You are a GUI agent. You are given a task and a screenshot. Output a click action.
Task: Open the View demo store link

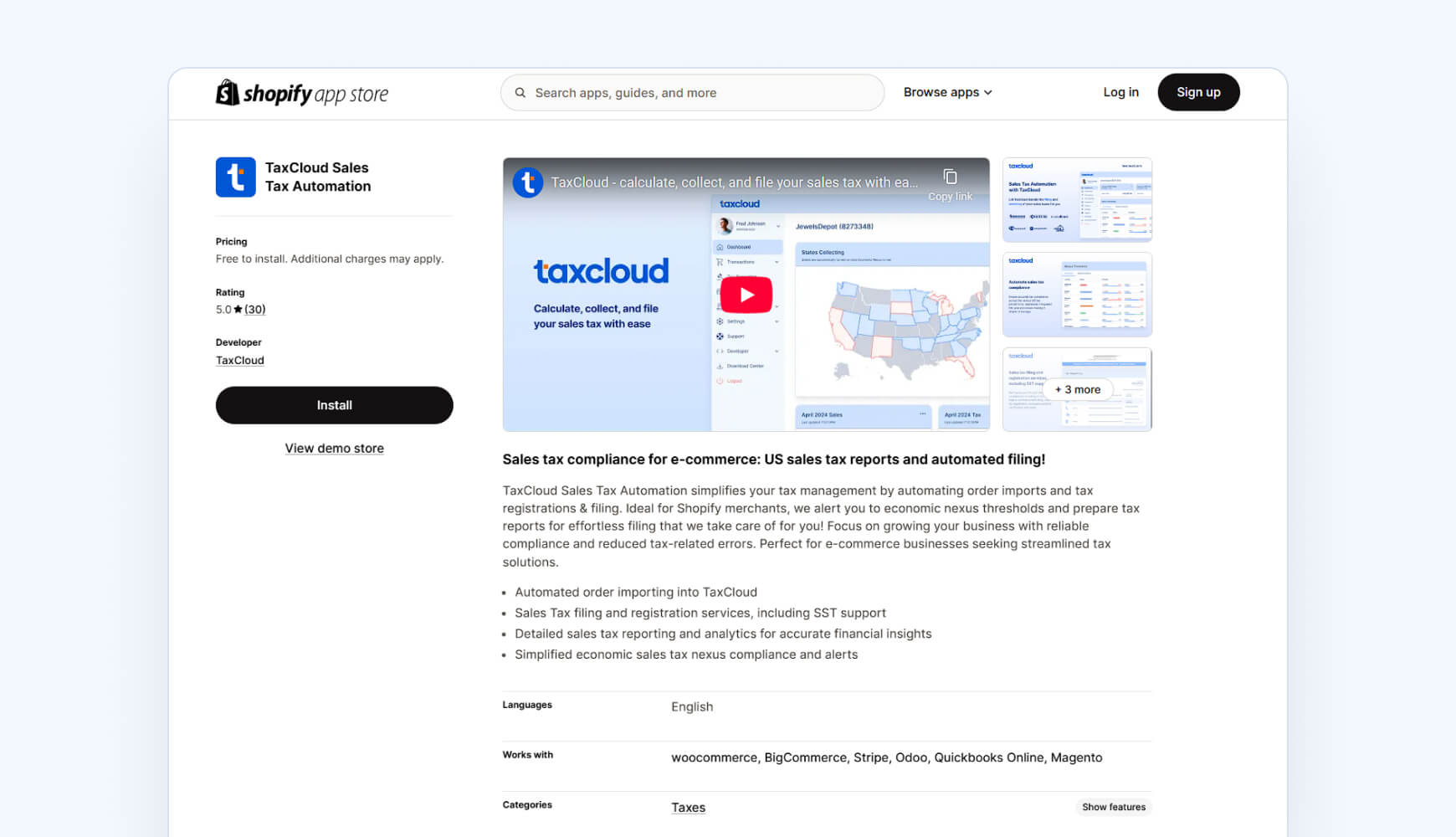click(335, 448)
